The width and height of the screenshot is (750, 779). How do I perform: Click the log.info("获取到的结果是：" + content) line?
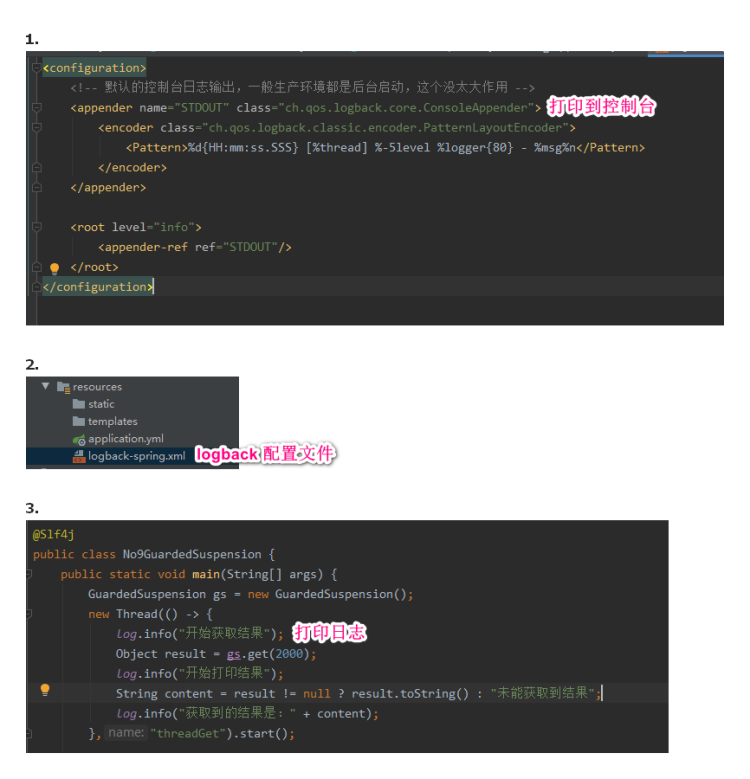coord(247,713)
